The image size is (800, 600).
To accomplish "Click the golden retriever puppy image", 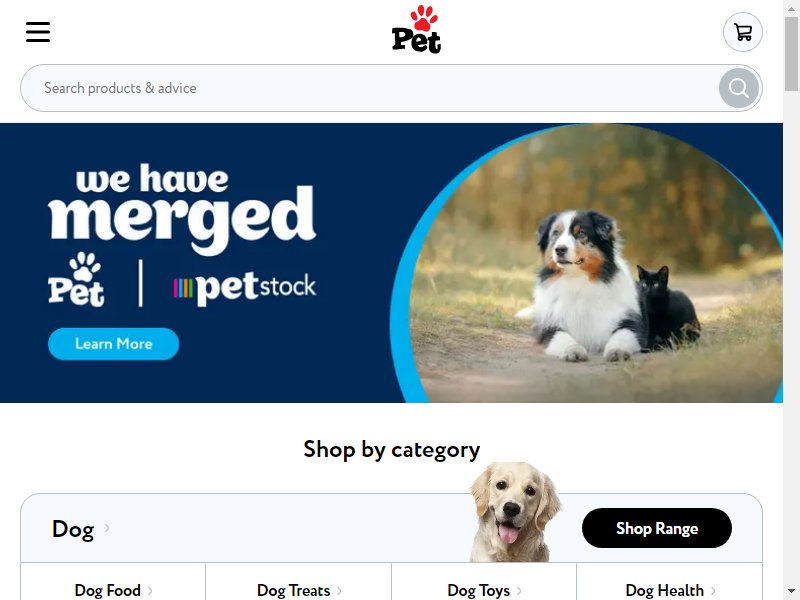I will [x=515, y=512].
